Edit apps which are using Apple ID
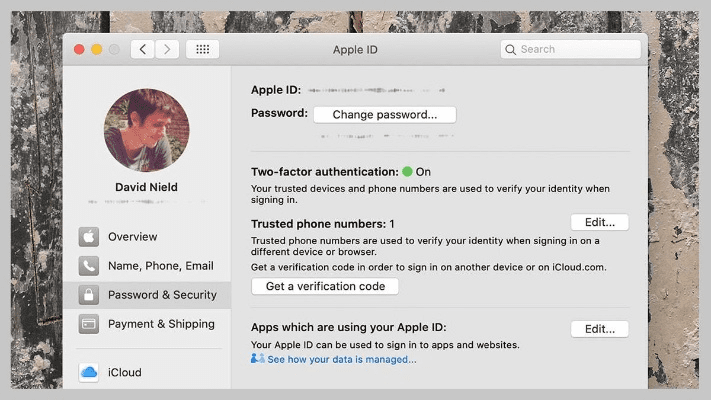 [599, 328]
